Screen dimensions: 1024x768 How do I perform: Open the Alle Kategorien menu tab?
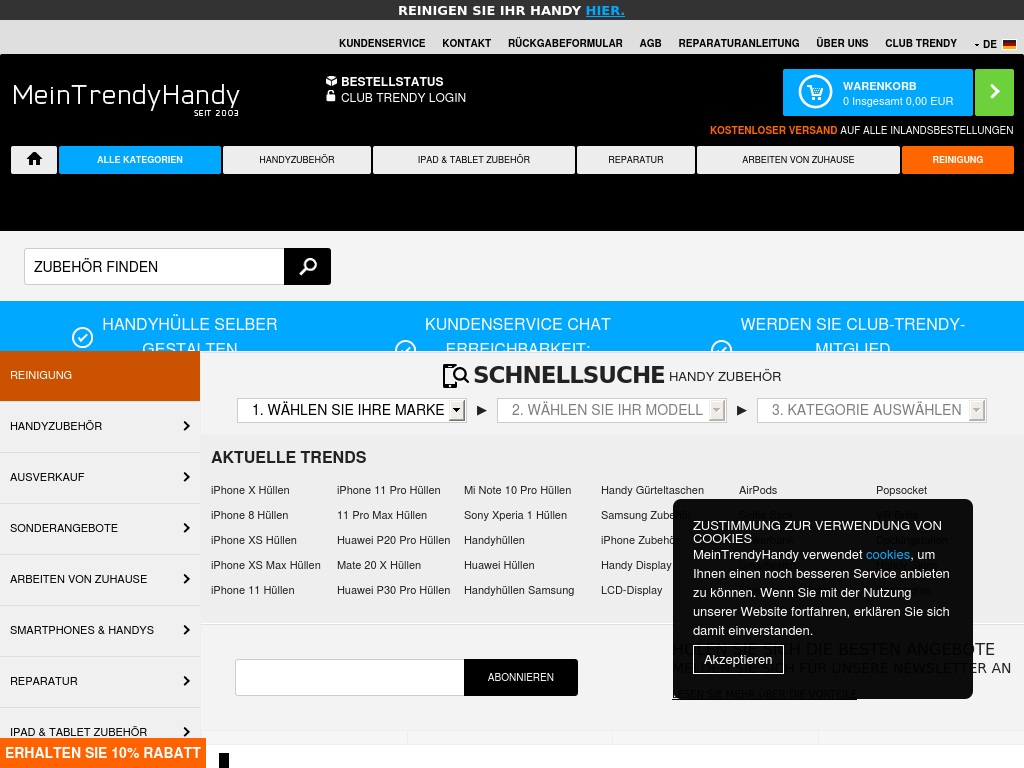(140, 160)
